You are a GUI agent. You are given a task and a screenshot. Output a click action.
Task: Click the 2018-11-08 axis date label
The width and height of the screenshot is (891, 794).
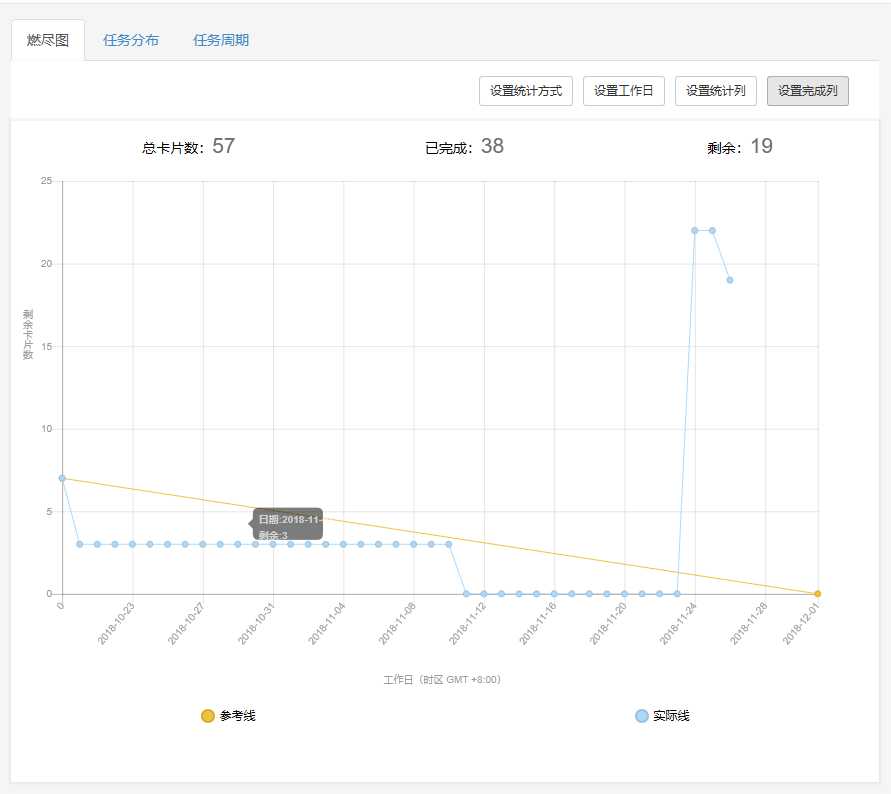pos(397,623)
